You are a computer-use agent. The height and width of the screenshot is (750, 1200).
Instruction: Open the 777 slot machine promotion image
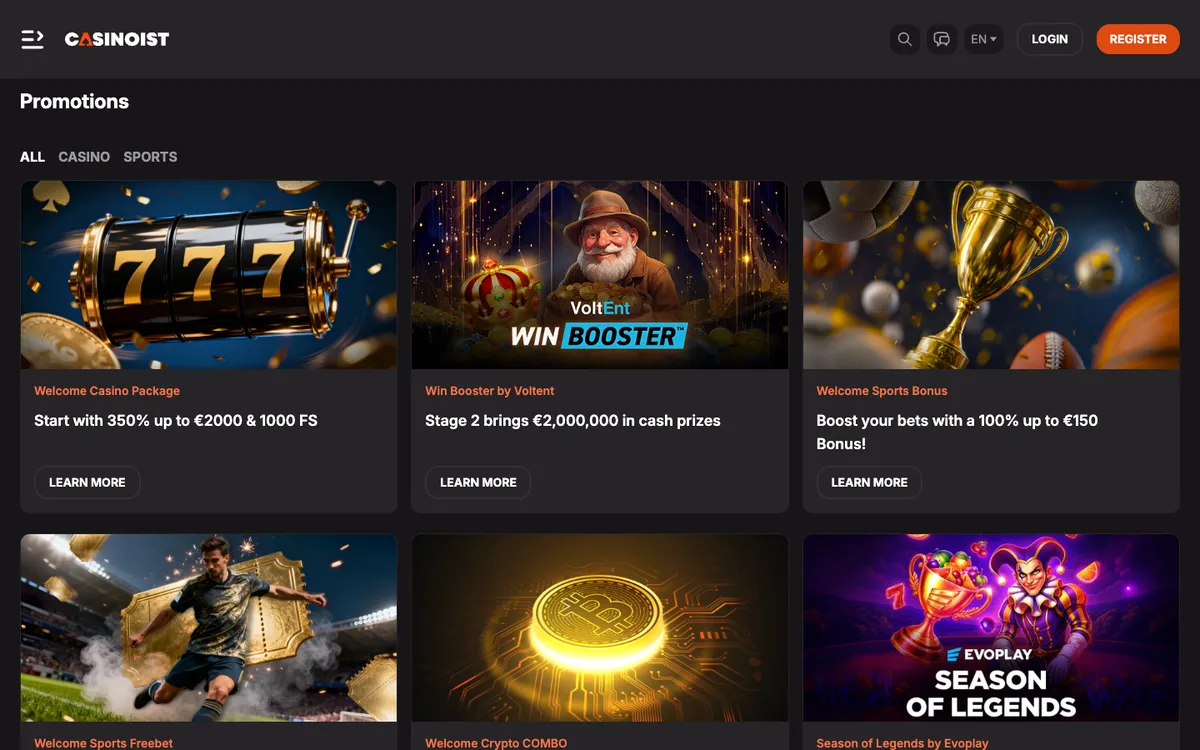coord(209,275)
